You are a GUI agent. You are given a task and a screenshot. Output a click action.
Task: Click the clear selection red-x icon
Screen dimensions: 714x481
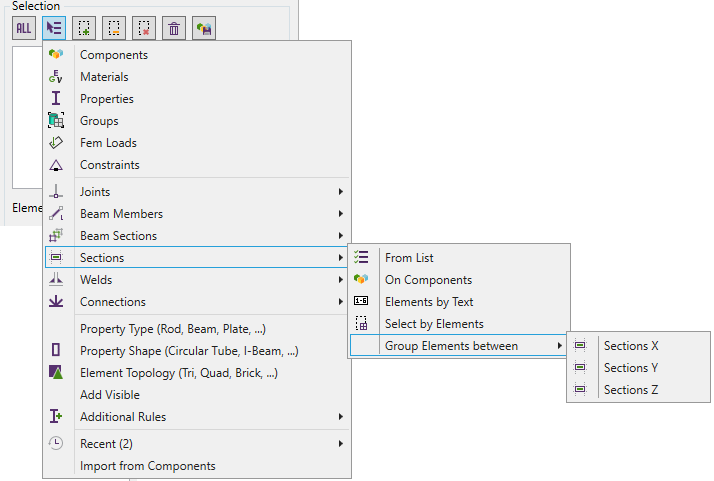144,29
